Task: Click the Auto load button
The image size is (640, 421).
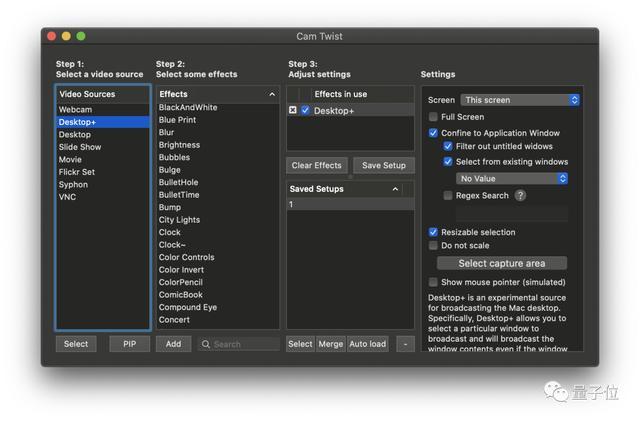Action: 367,344
